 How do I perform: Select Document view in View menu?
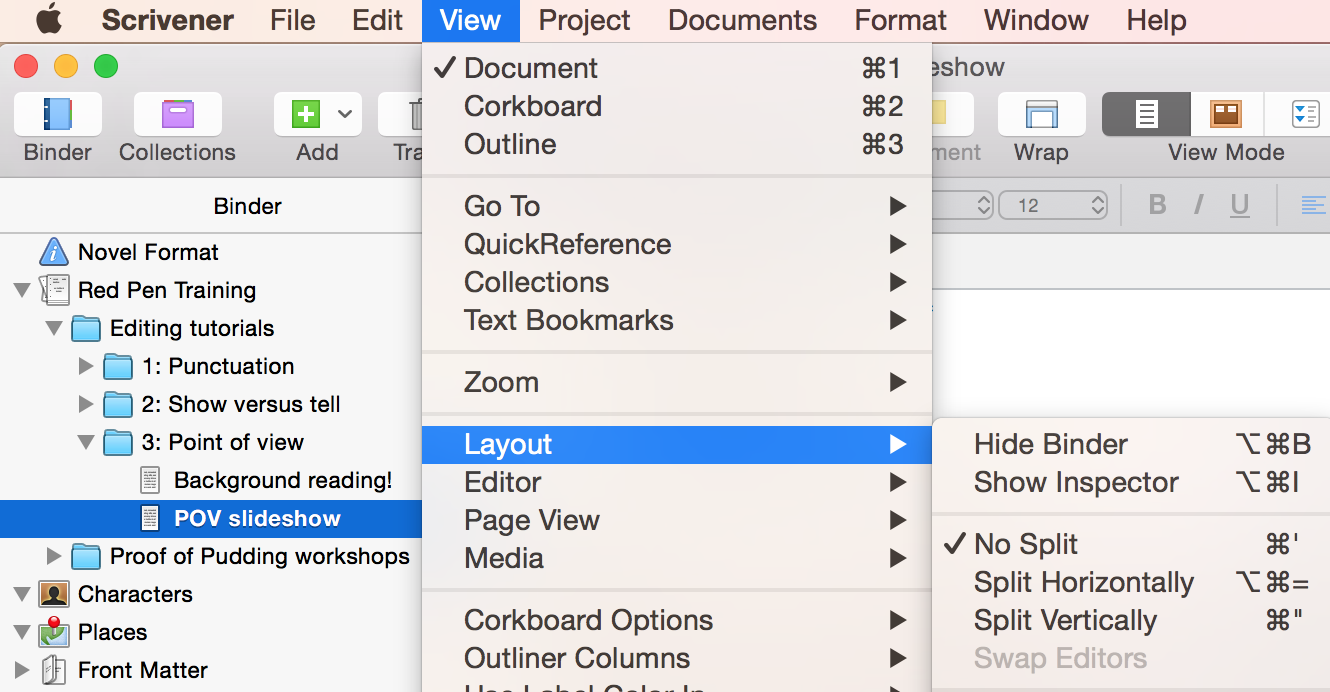click(x=677, y=68)
